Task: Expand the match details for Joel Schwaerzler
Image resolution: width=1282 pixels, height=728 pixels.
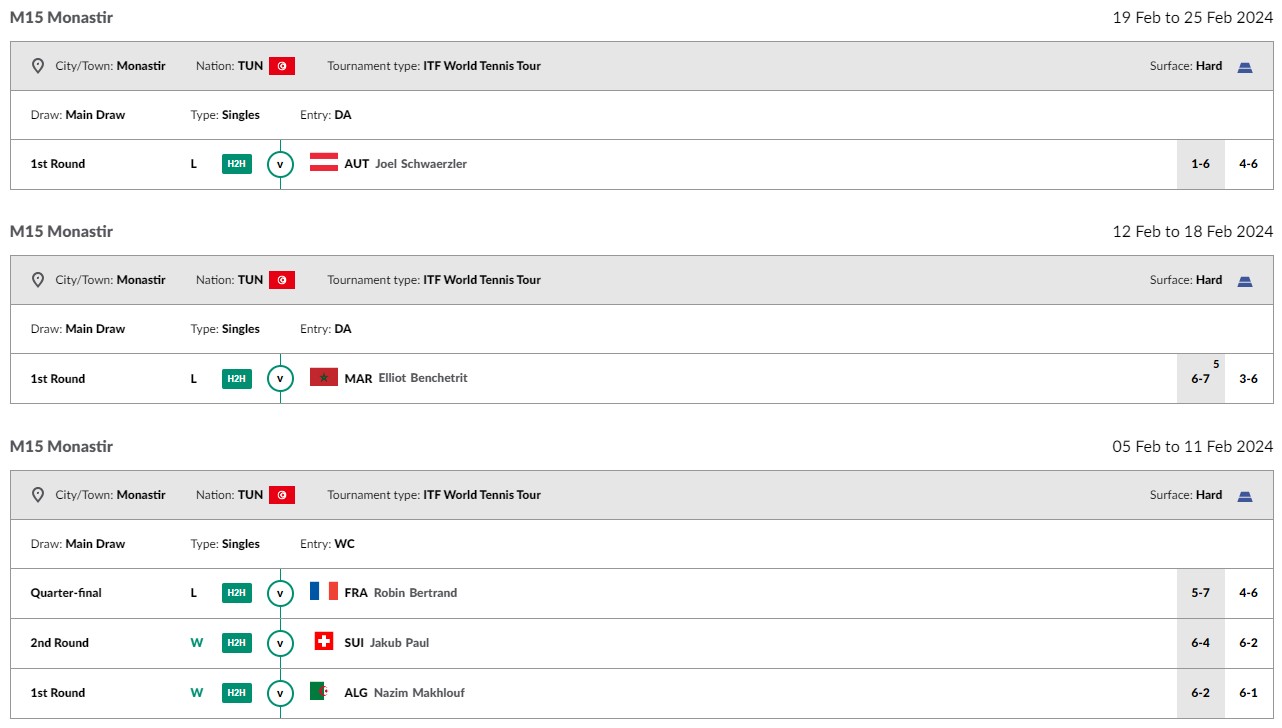Action: [x=280, y=164]
